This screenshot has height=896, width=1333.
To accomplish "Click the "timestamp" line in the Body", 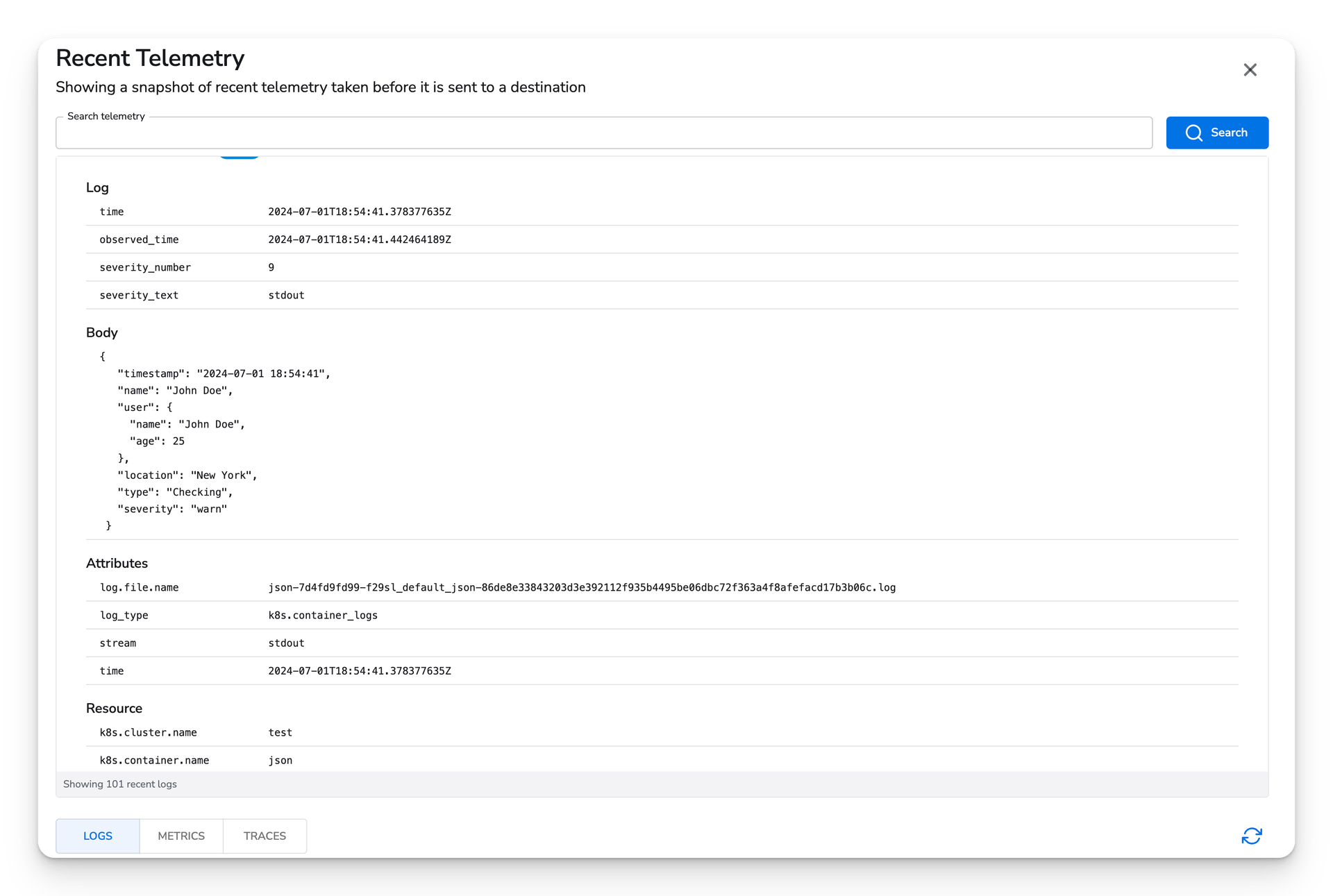I will click(224, 373).
